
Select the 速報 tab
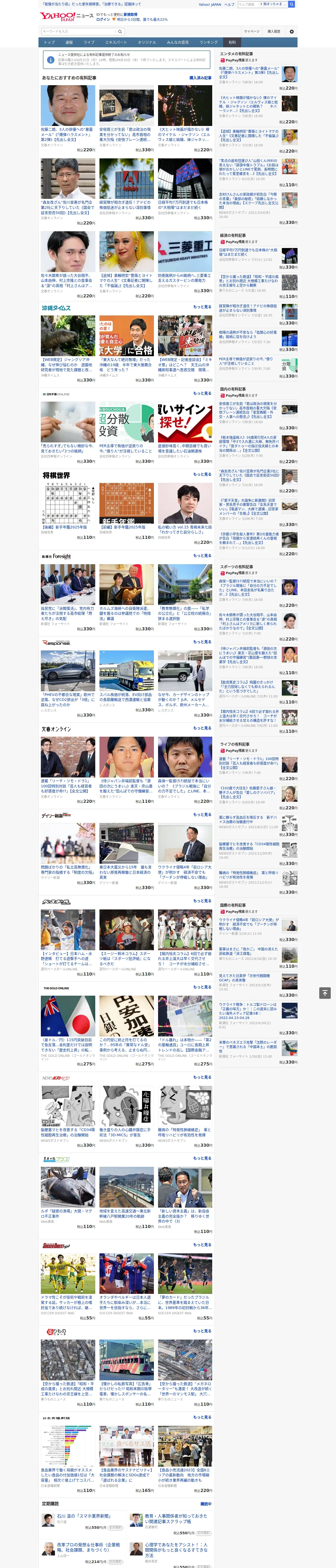coord(69,43)
